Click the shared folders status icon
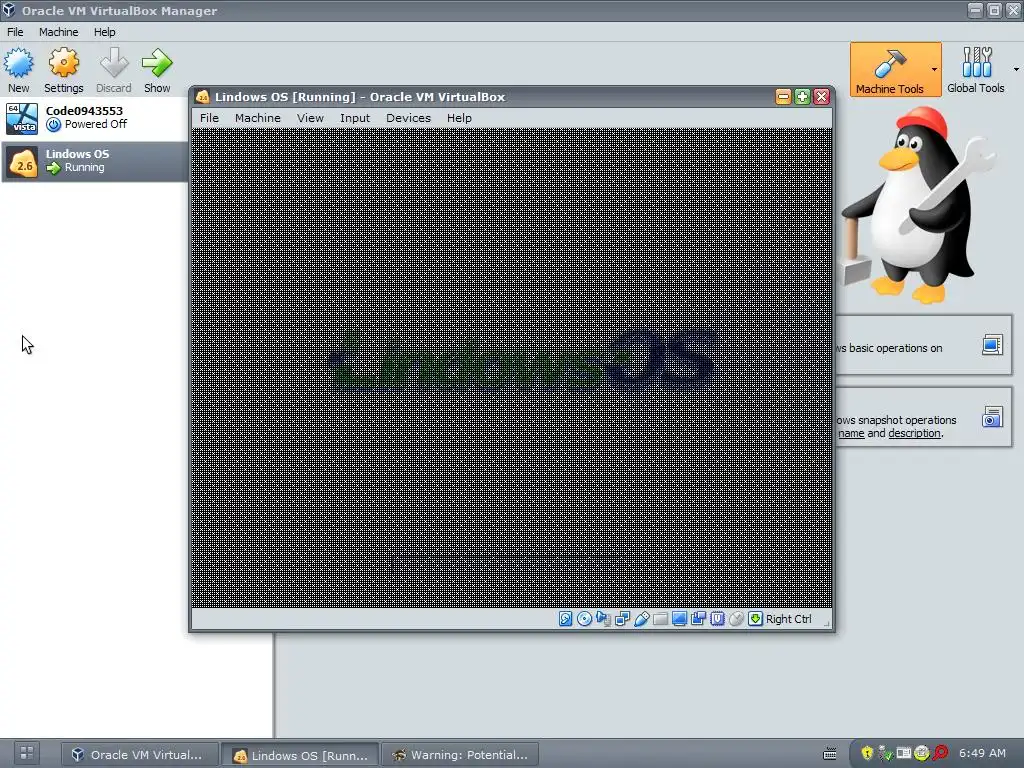This screenshot has width=1024, height=768. coord(660,618)
